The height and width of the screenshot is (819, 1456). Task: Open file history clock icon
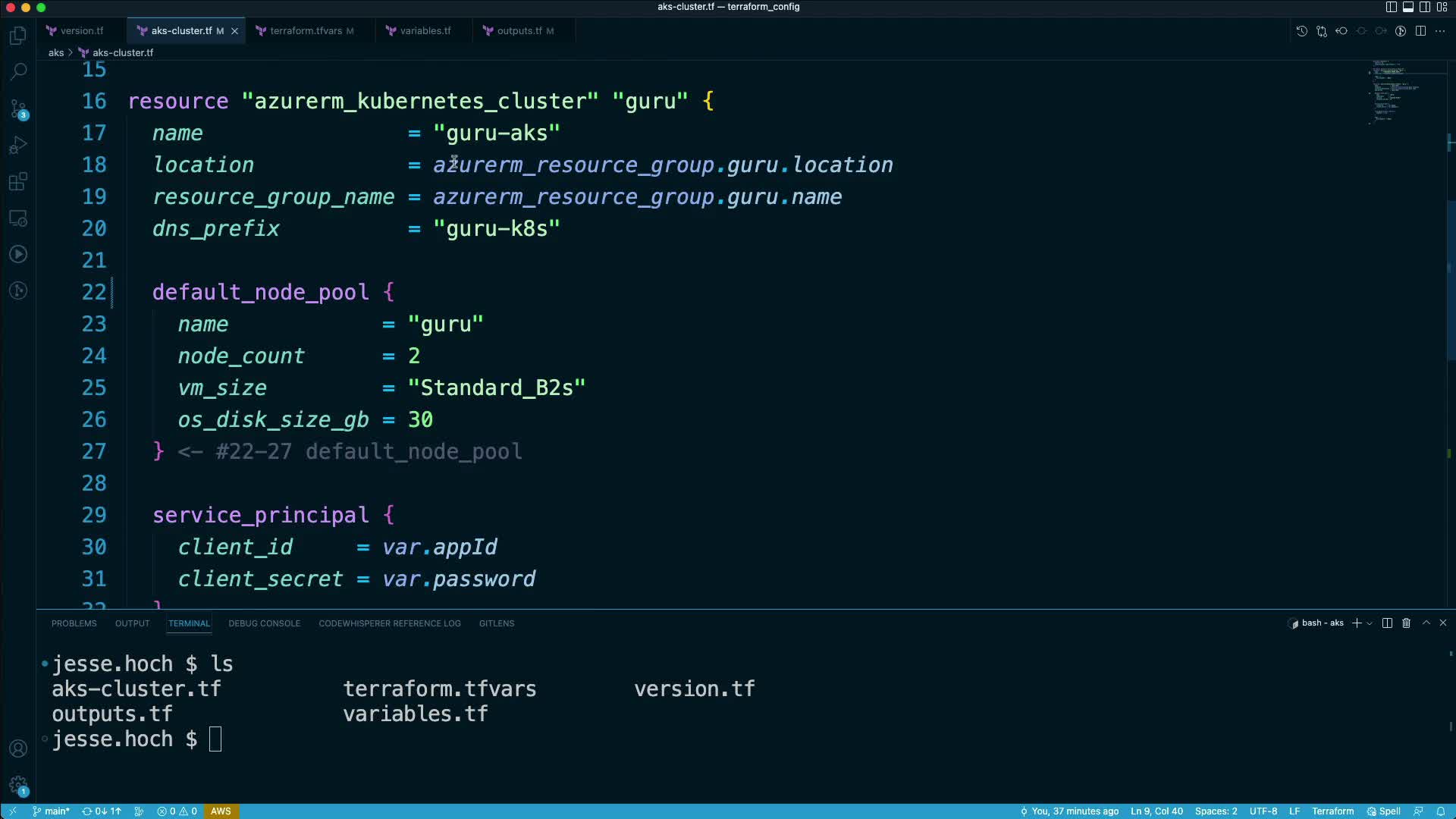click(x=1301, y=31)
